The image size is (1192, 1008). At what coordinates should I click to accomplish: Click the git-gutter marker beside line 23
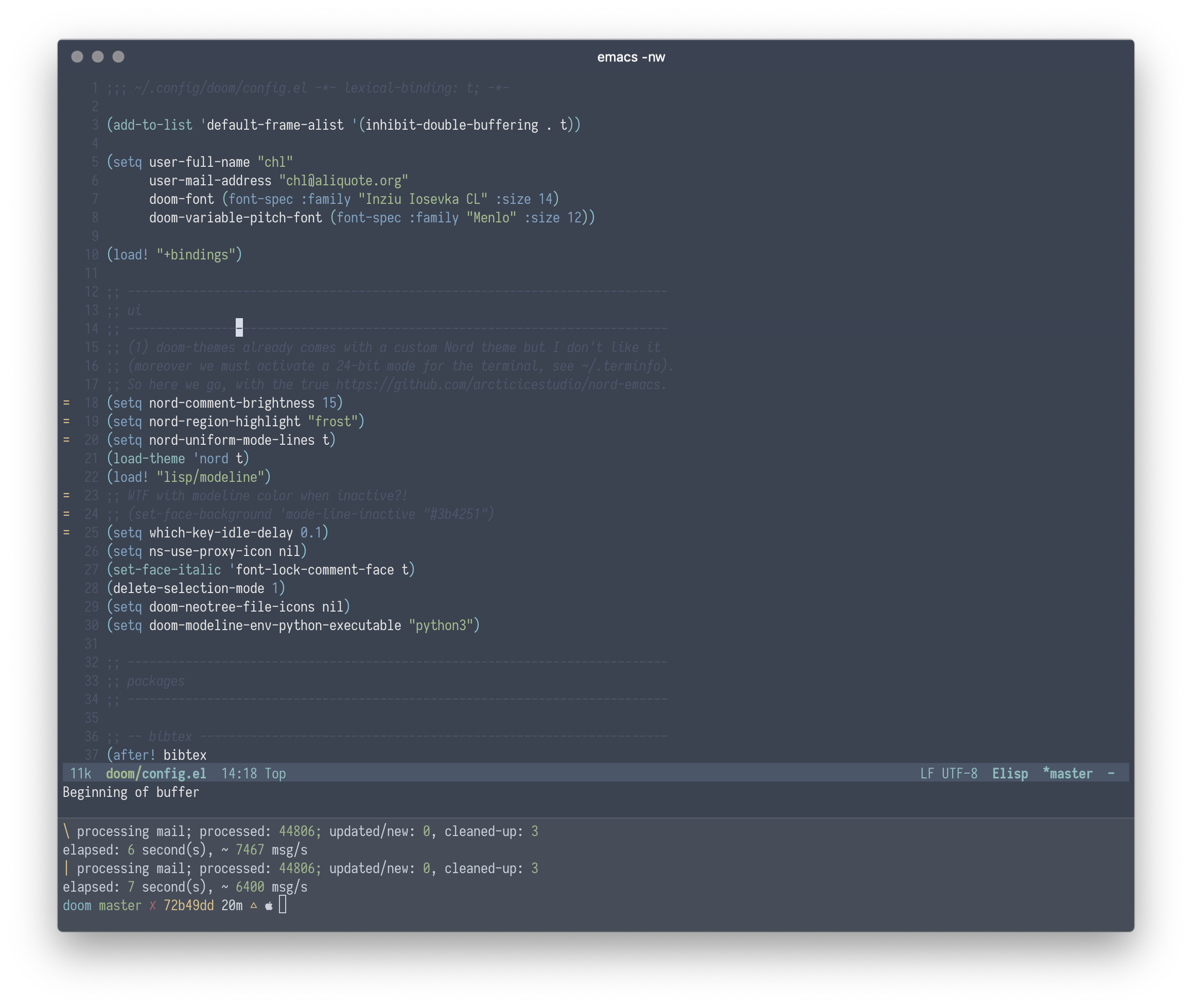tap(66, 495)
